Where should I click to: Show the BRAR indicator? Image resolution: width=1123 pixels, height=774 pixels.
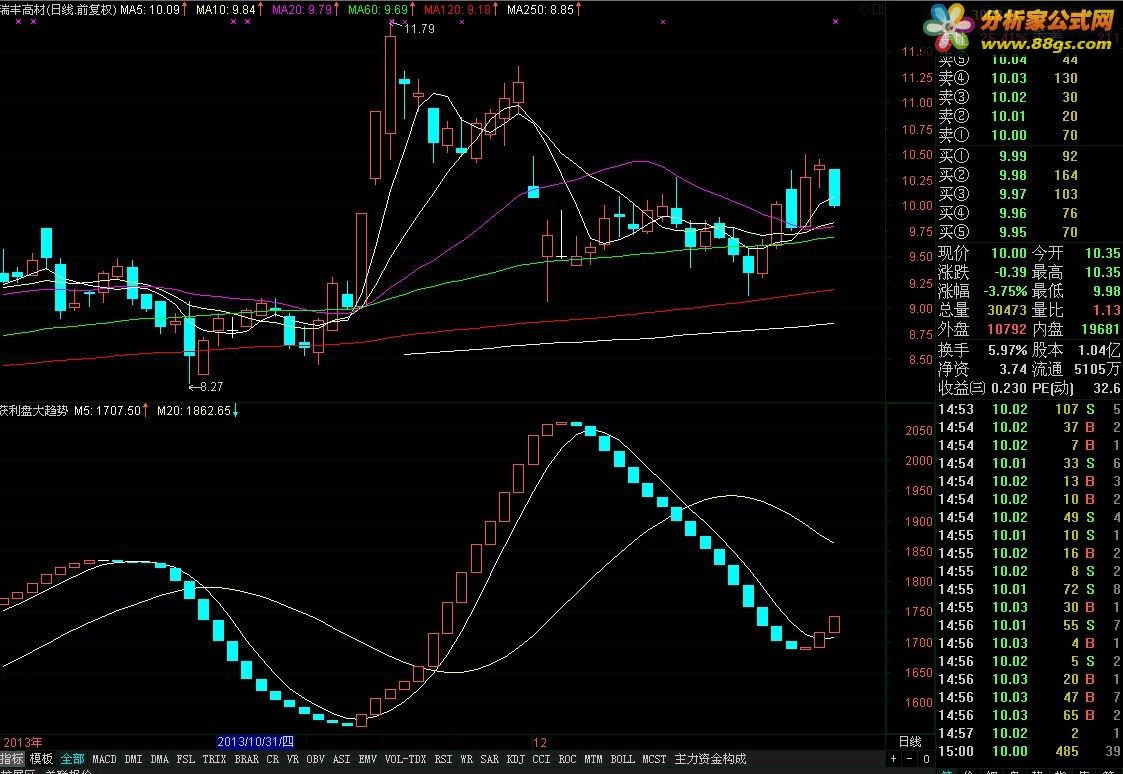click(x=246, y=759)
